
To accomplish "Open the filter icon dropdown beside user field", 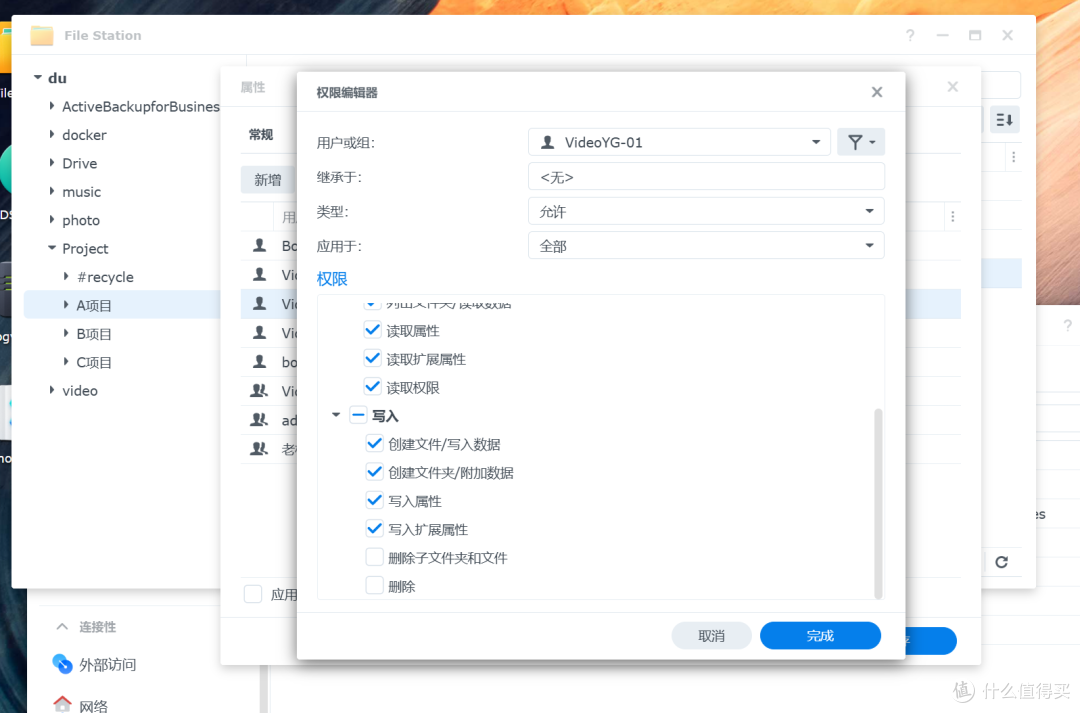I will pos(861,143).
